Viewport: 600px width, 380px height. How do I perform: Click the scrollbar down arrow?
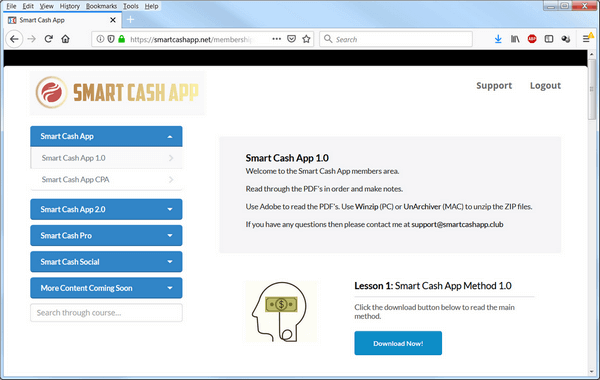tap(592, 371)
